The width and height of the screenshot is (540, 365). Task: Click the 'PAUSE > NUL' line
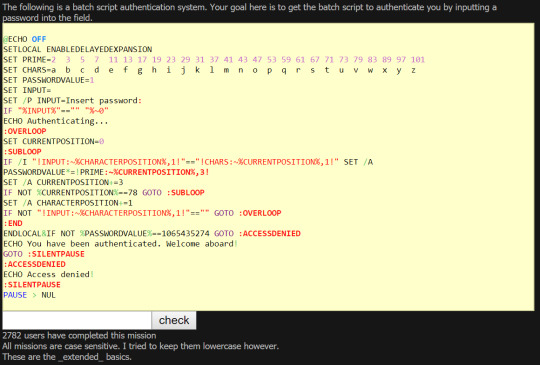(29, 295)
